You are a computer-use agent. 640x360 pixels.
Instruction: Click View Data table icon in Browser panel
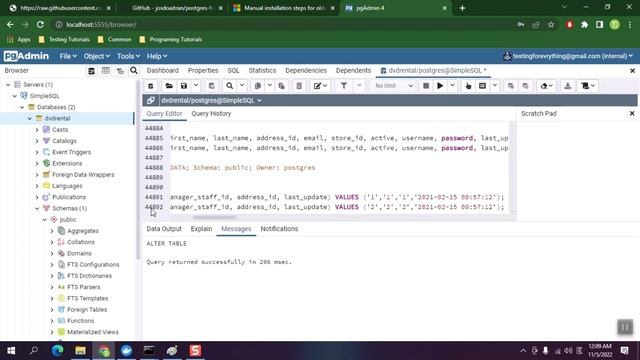point(106,71)
